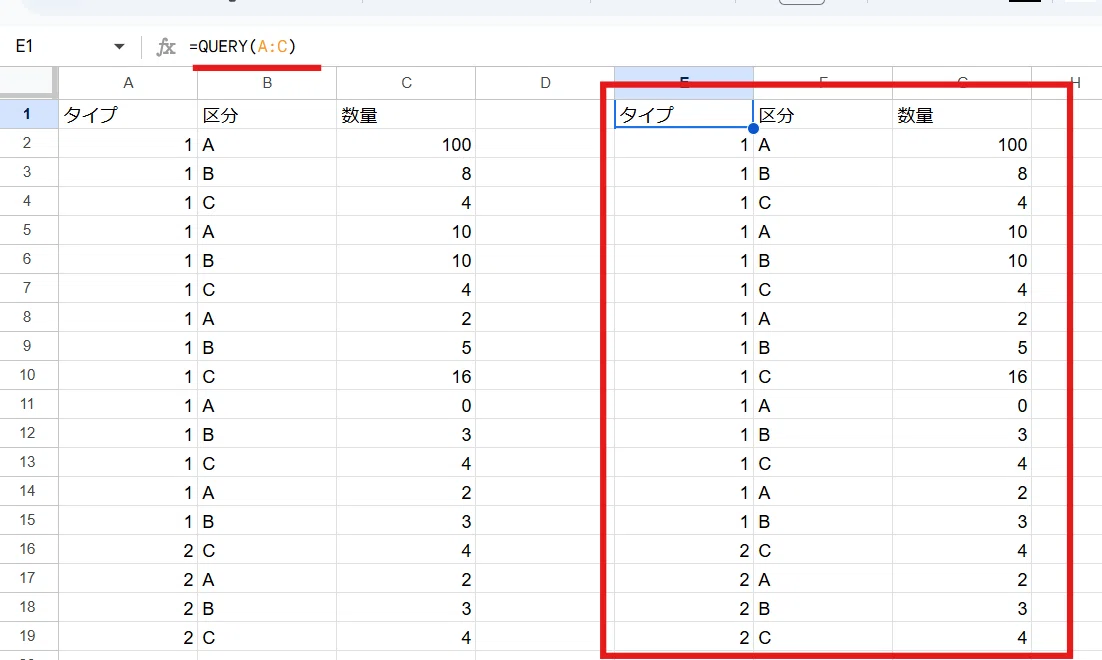Image resolution: width=1102 pixels, height=660 pixels.
Task: Select empty cell D5
Action: pyautogui.click(x=545, y=231)
